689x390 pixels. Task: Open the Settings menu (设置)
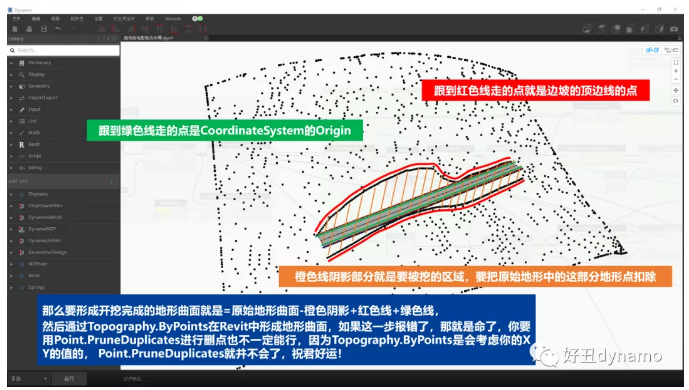click(x=98, y=18)
